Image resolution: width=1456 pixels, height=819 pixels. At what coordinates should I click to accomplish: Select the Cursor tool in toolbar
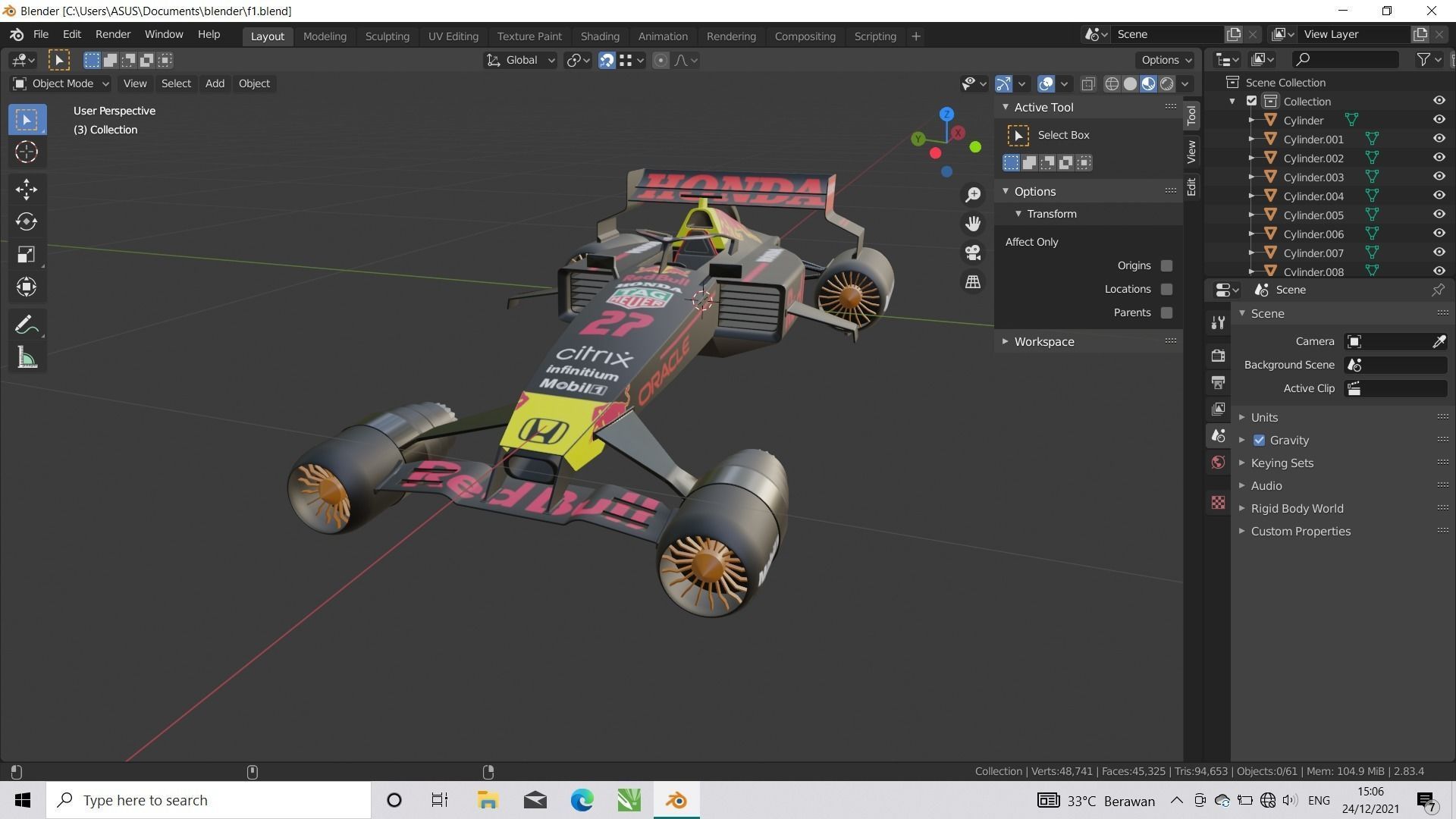tap(27, 152)
